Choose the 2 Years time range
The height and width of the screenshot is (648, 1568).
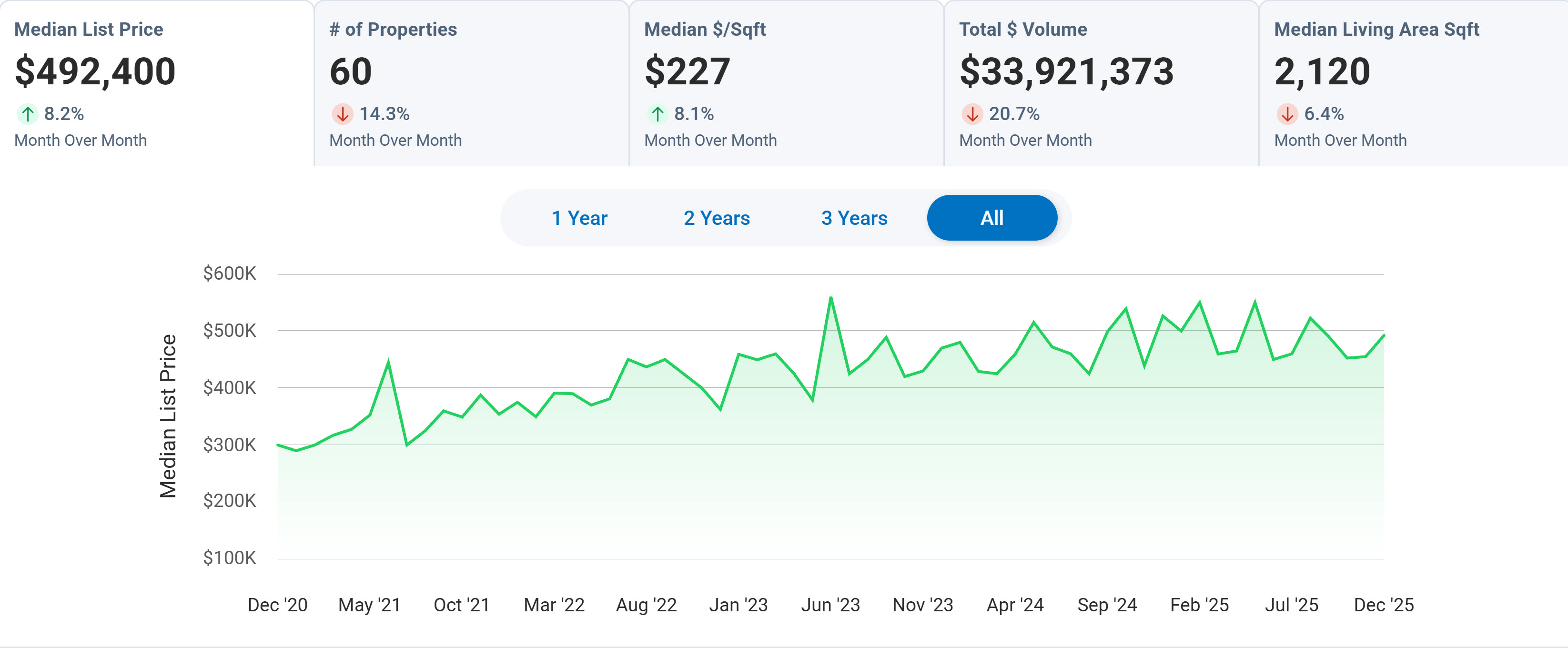(x=717, y=218)
